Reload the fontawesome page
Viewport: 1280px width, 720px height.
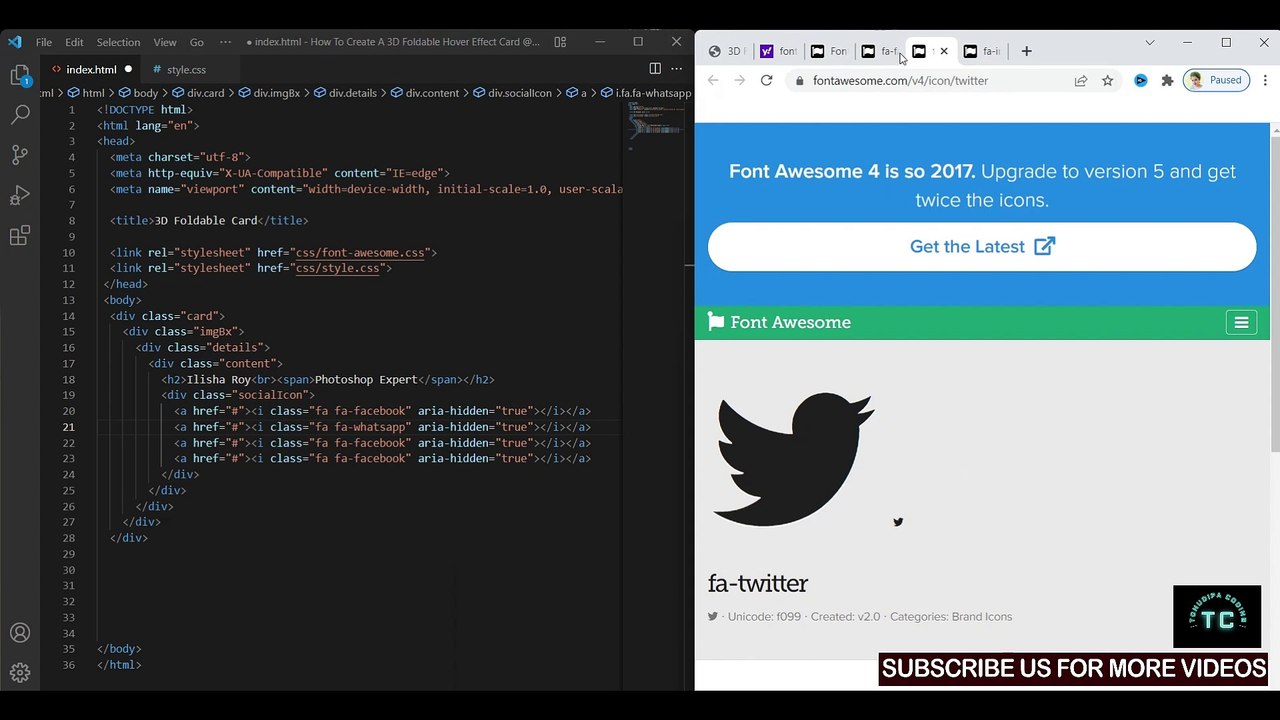click(x=766, y=80)
